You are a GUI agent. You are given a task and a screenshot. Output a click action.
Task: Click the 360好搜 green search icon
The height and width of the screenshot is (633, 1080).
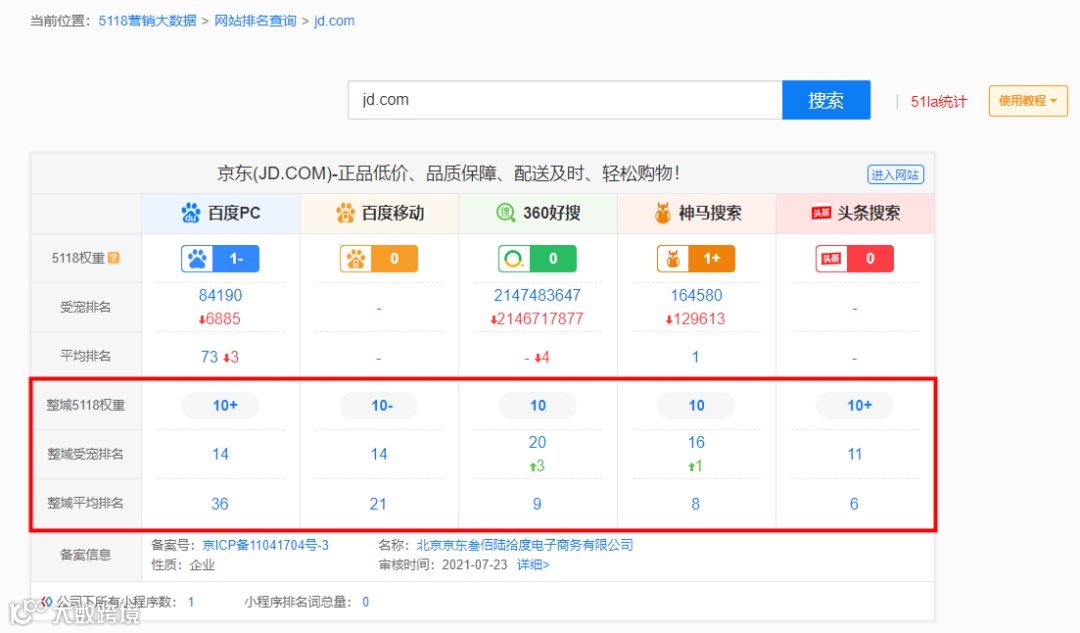click(x=506, y=213)
